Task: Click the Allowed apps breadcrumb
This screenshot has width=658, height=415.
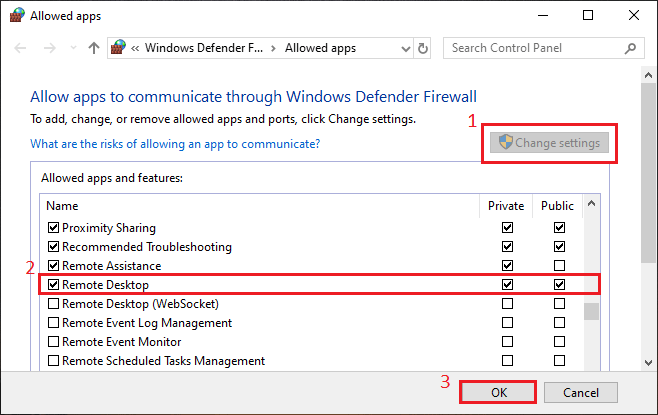Action: [x=320, y=48]
